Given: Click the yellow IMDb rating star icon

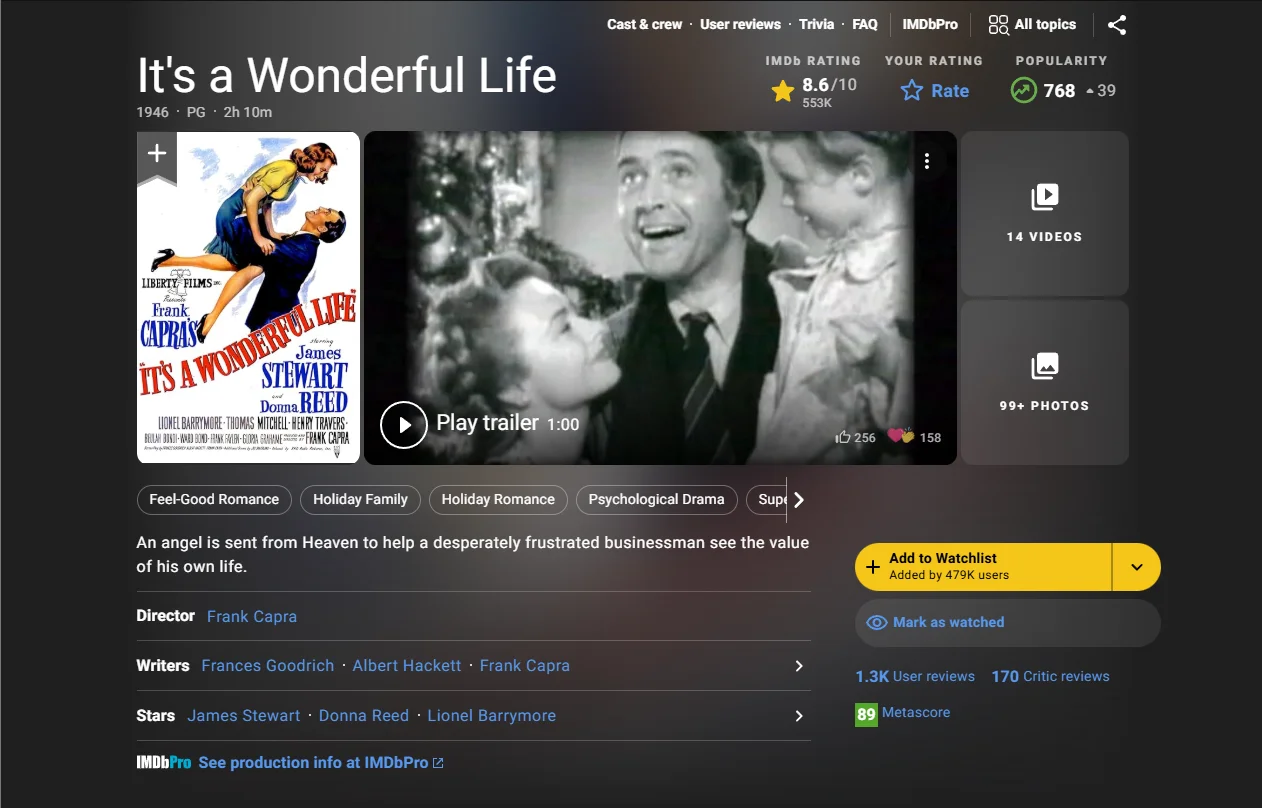Looking at the screenshot, I should pyautogui.click(x=782, y=90).
